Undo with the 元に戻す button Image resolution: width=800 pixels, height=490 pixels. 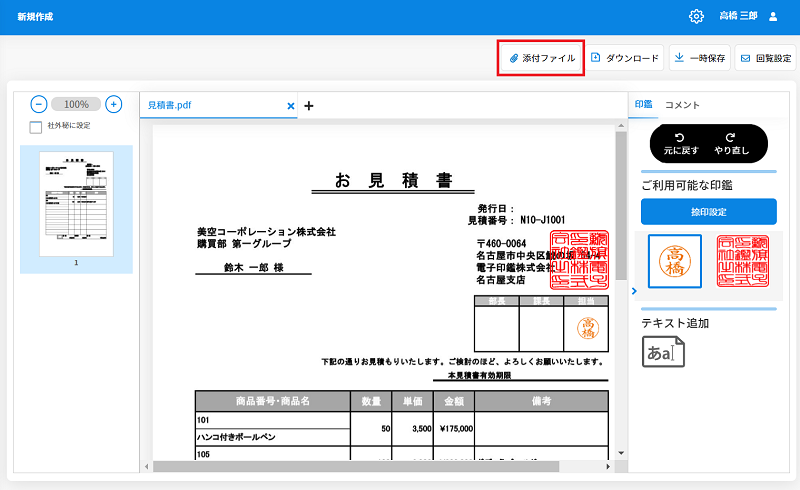pyautogui.click(x=681, y=144)
